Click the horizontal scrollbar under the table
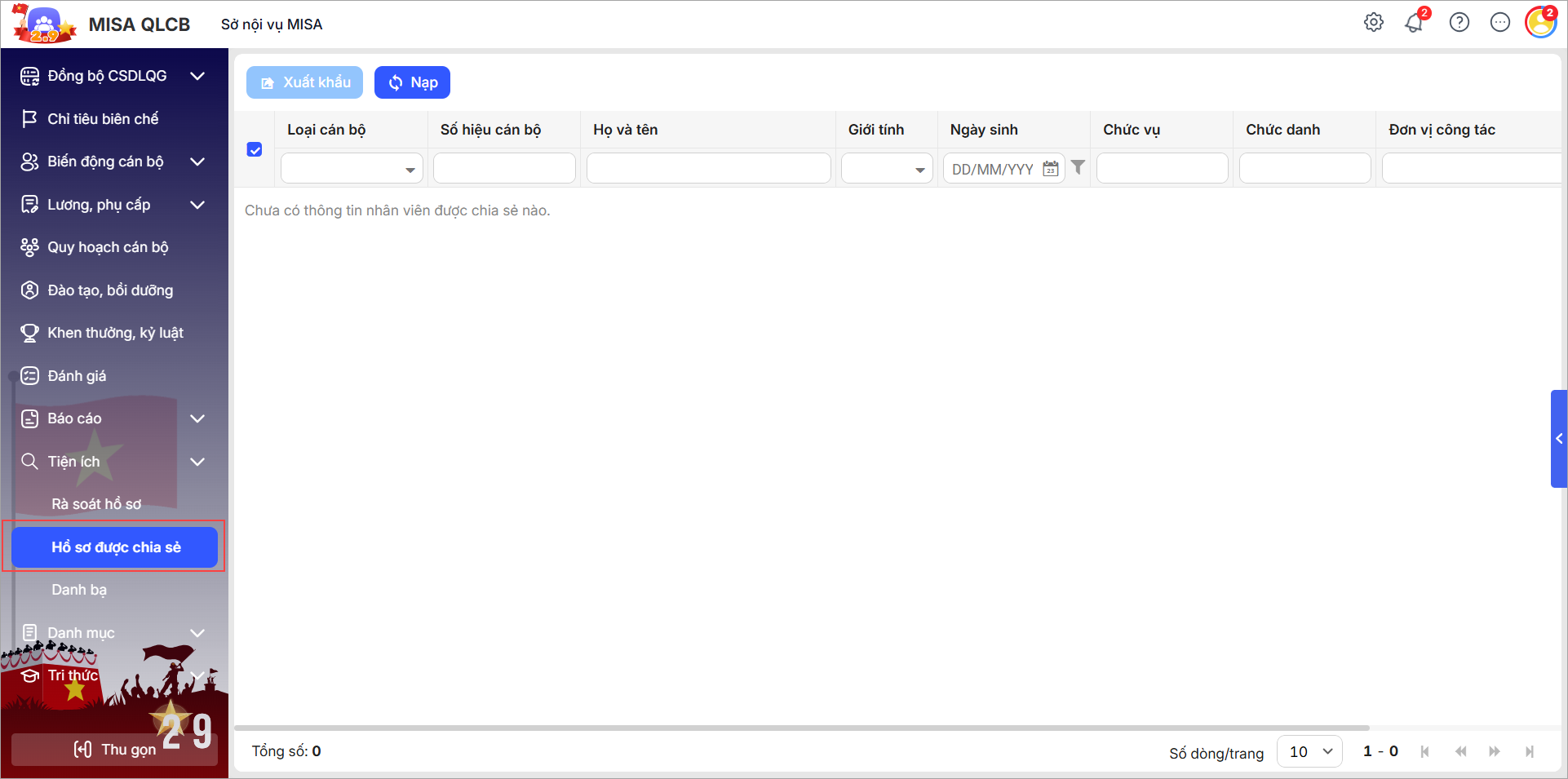This screenshot has height=779, width=1568. pyautogui.click(x=801, y=728)
